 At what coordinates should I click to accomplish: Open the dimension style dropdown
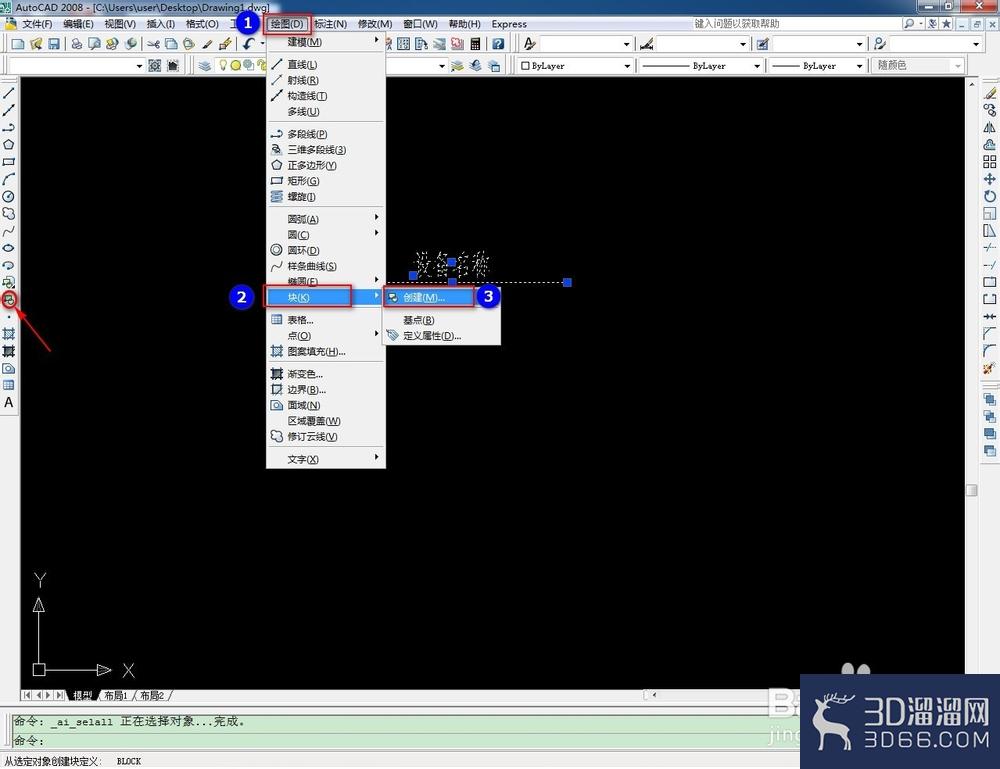(702, 44)
